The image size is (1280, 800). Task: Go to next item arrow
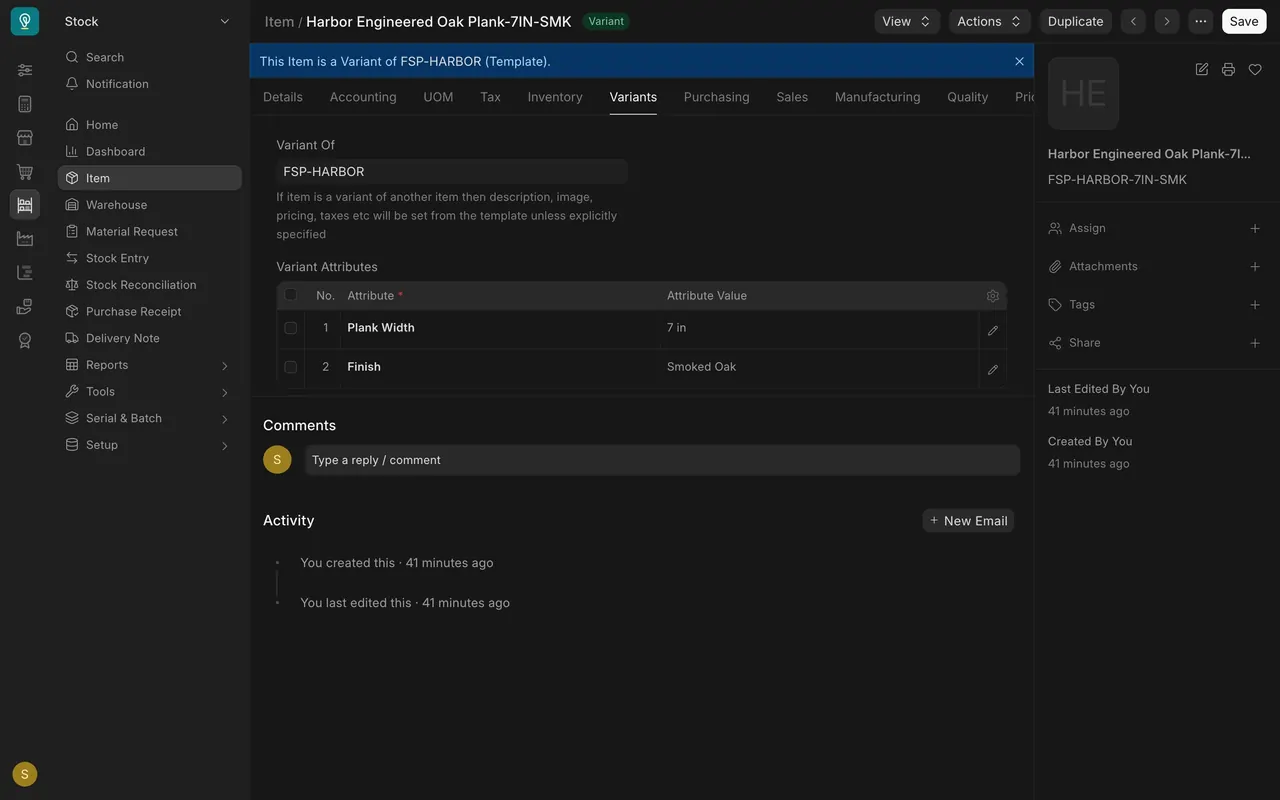(x=1166, y=21)
